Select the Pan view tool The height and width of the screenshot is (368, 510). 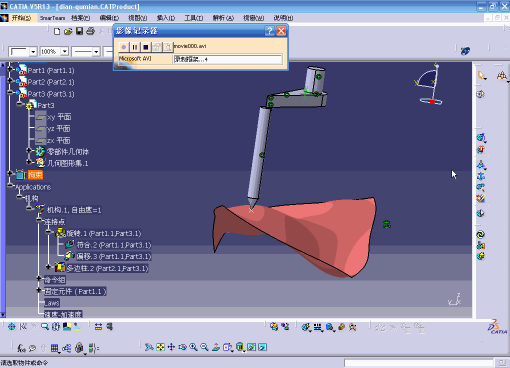tap(171, 347)
